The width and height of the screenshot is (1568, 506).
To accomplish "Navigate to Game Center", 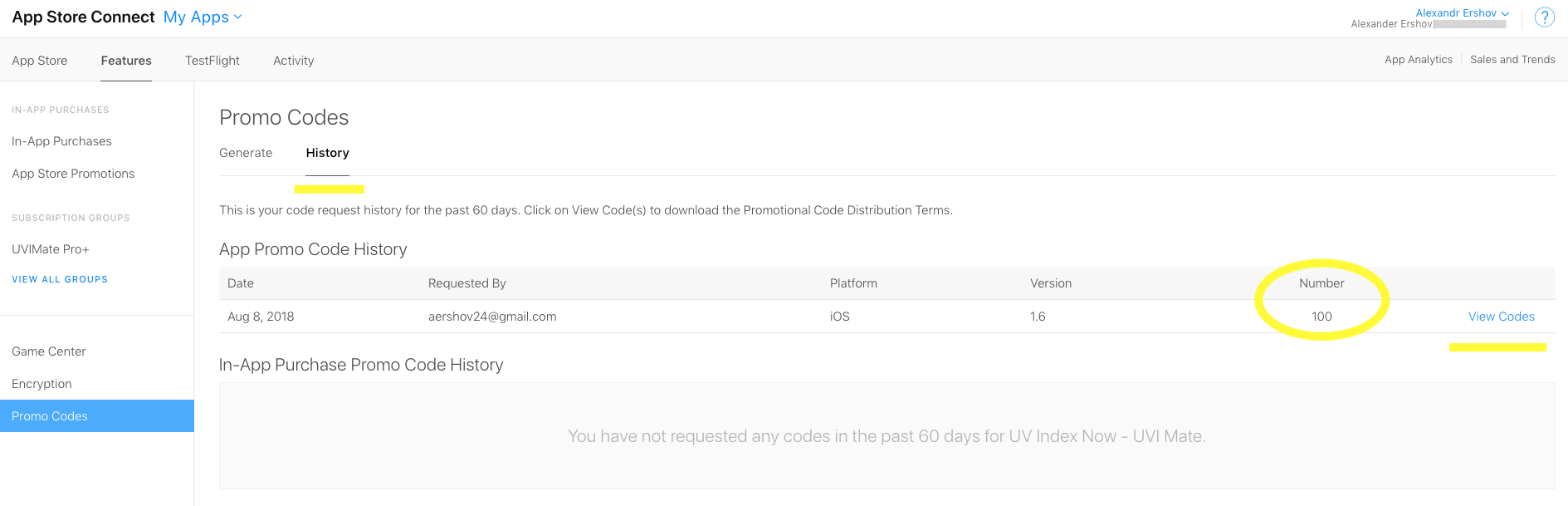I will (x=49, y=351).
